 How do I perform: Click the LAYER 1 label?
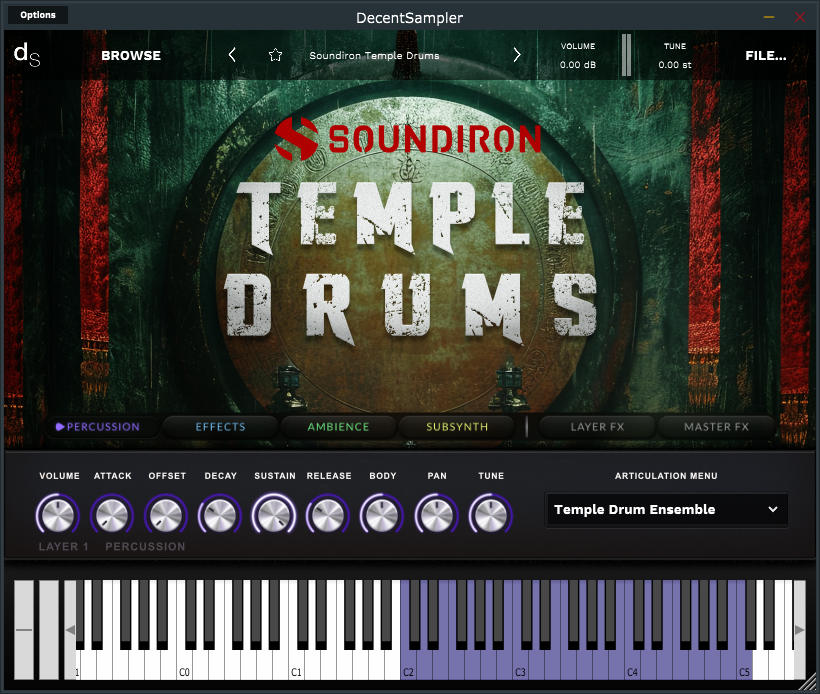pyautogui.click(x=63, y=547)
